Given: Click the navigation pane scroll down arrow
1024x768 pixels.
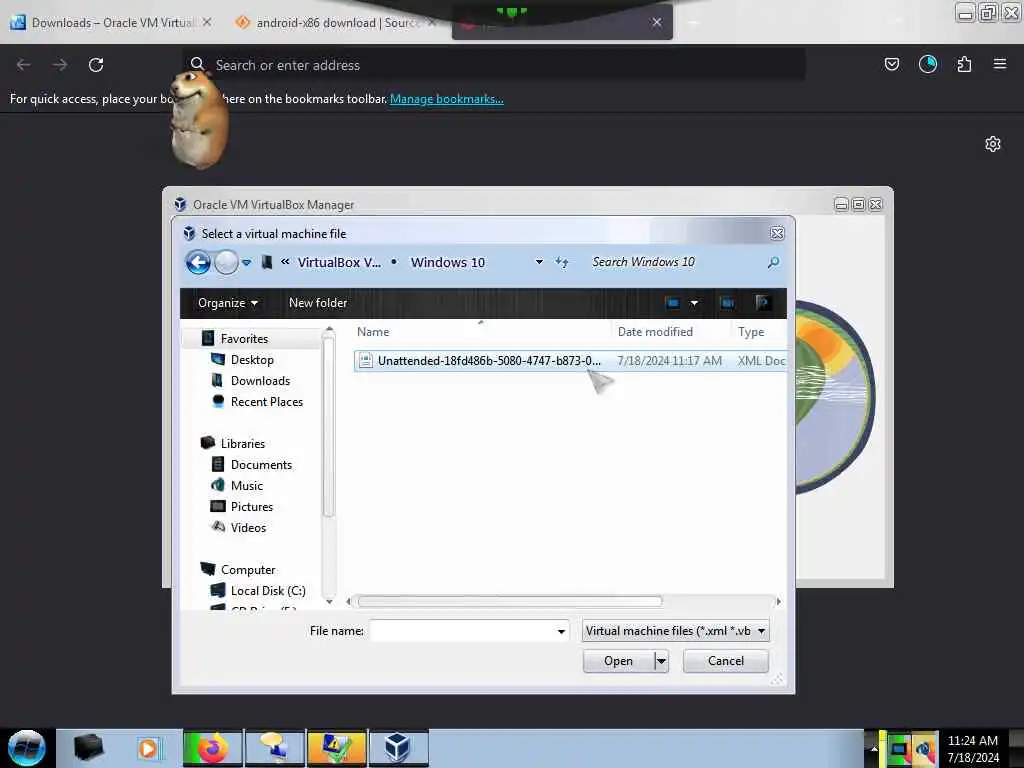Looking at the screenshot, I should coord(329,601).
